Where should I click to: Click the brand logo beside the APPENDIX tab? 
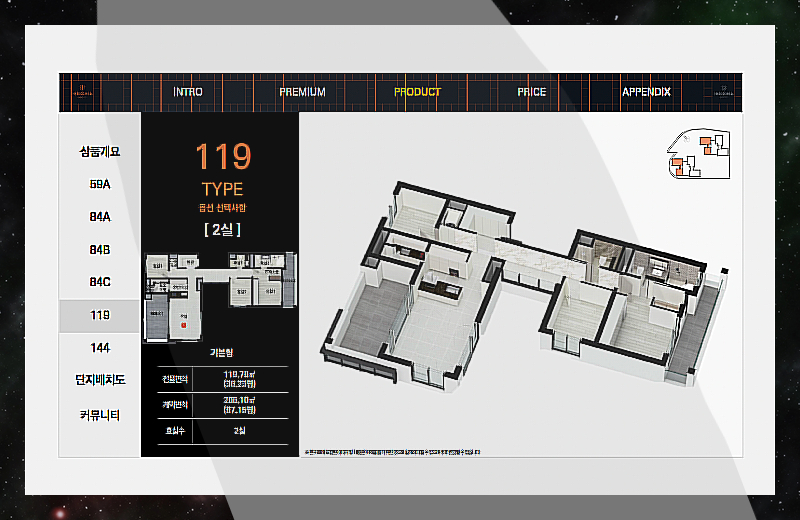(x=723, y=91)
